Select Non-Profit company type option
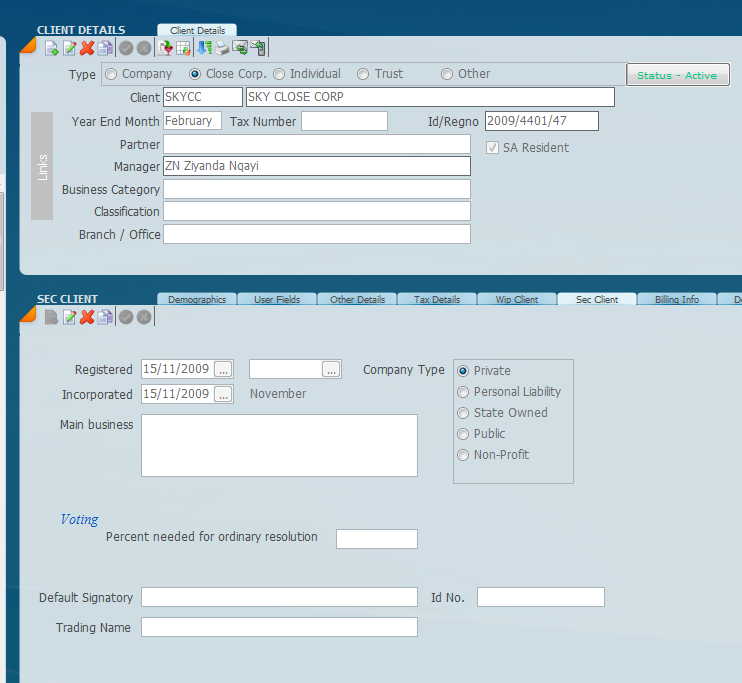This screenshot has height=683, width=742. coord(463,455)
